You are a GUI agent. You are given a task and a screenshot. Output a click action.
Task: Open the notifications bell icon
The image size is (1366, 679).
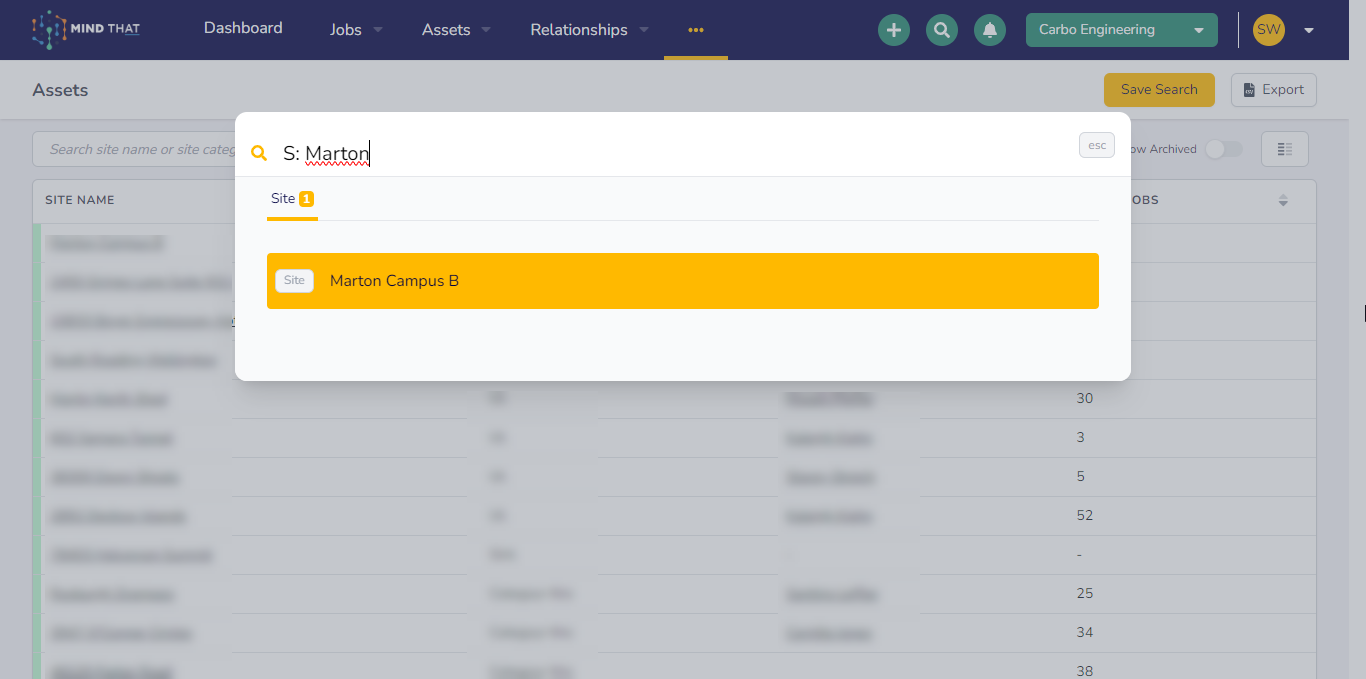(990, 30)
